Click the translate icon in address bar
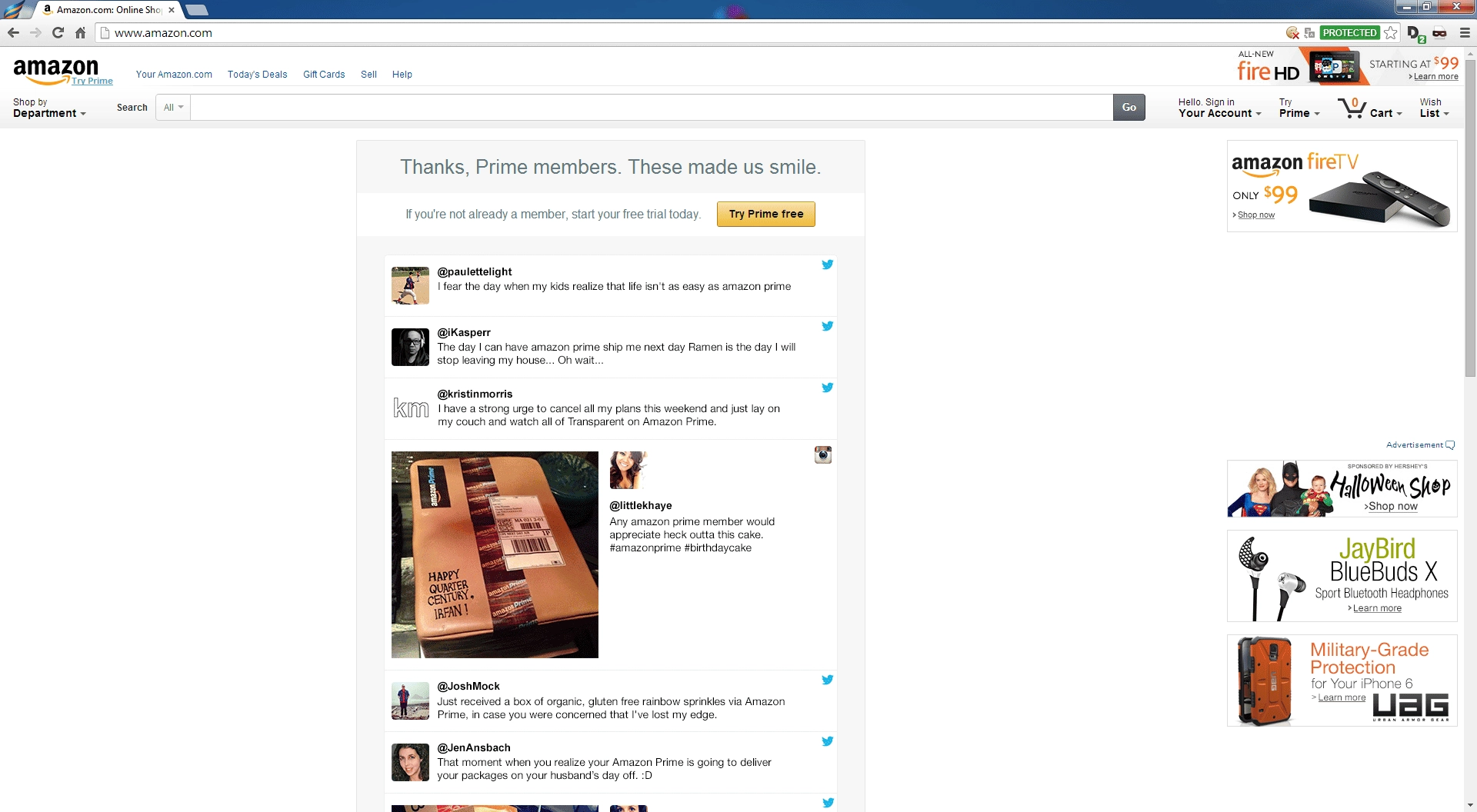This screenshot has width=1477, height=812. 1309,32
